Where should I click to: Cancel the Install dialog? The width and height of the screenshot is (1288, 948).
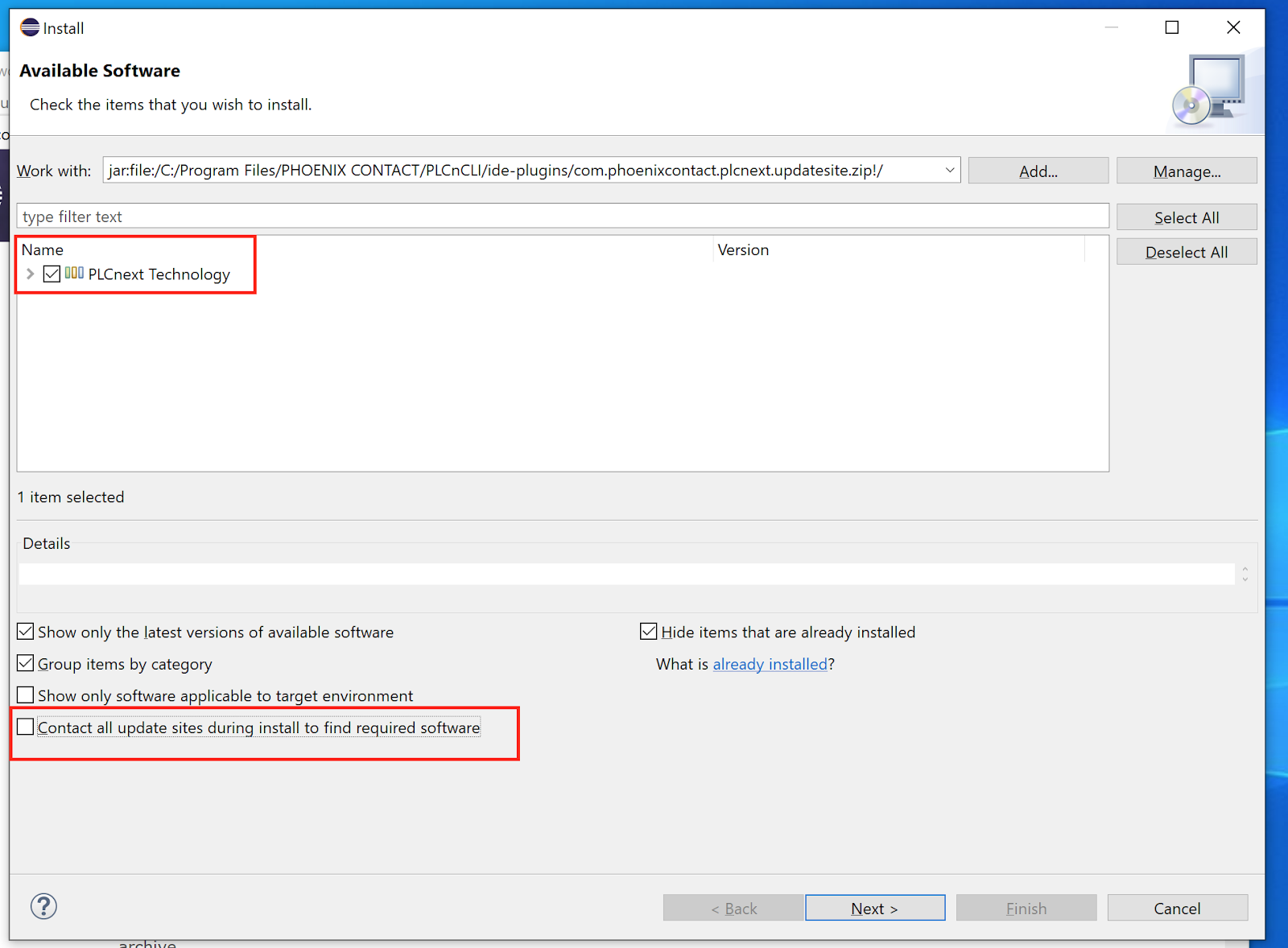pyautogui.click(x=1177, y=908)
